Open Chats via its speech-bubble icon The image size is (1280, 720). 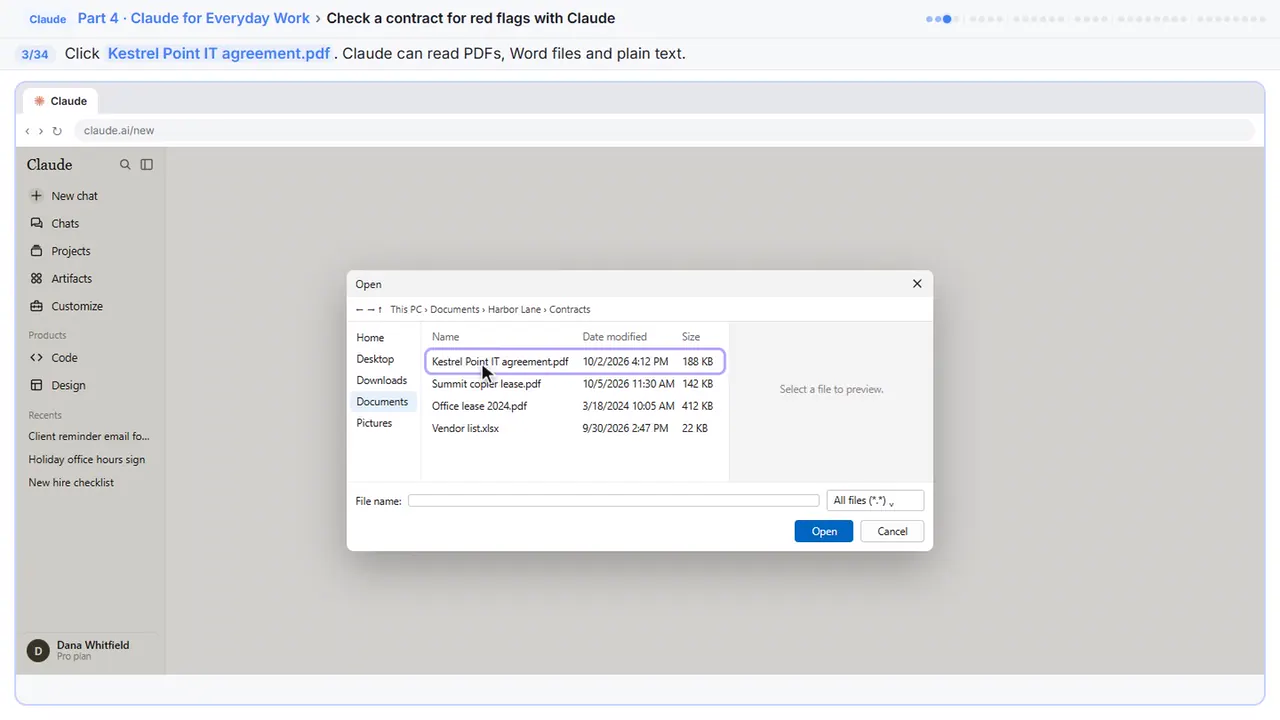(37, 223)
